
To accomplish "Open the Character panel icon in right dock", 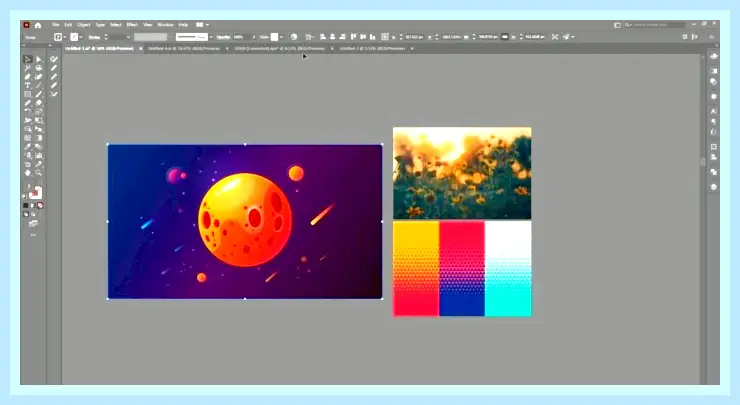I will point(714,111).
